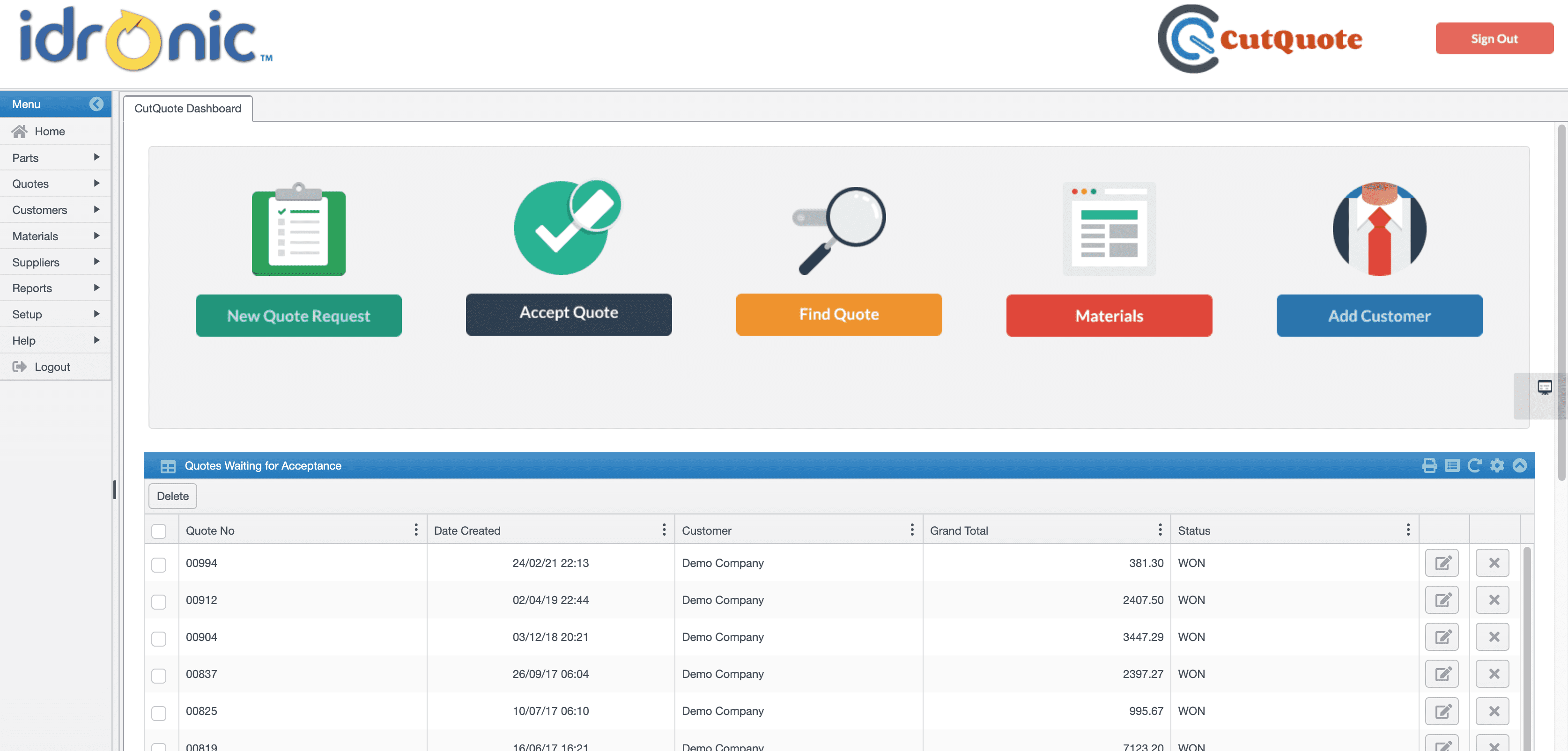
Task: Click the blue Add Customer button
Action: click(1379, 315)
